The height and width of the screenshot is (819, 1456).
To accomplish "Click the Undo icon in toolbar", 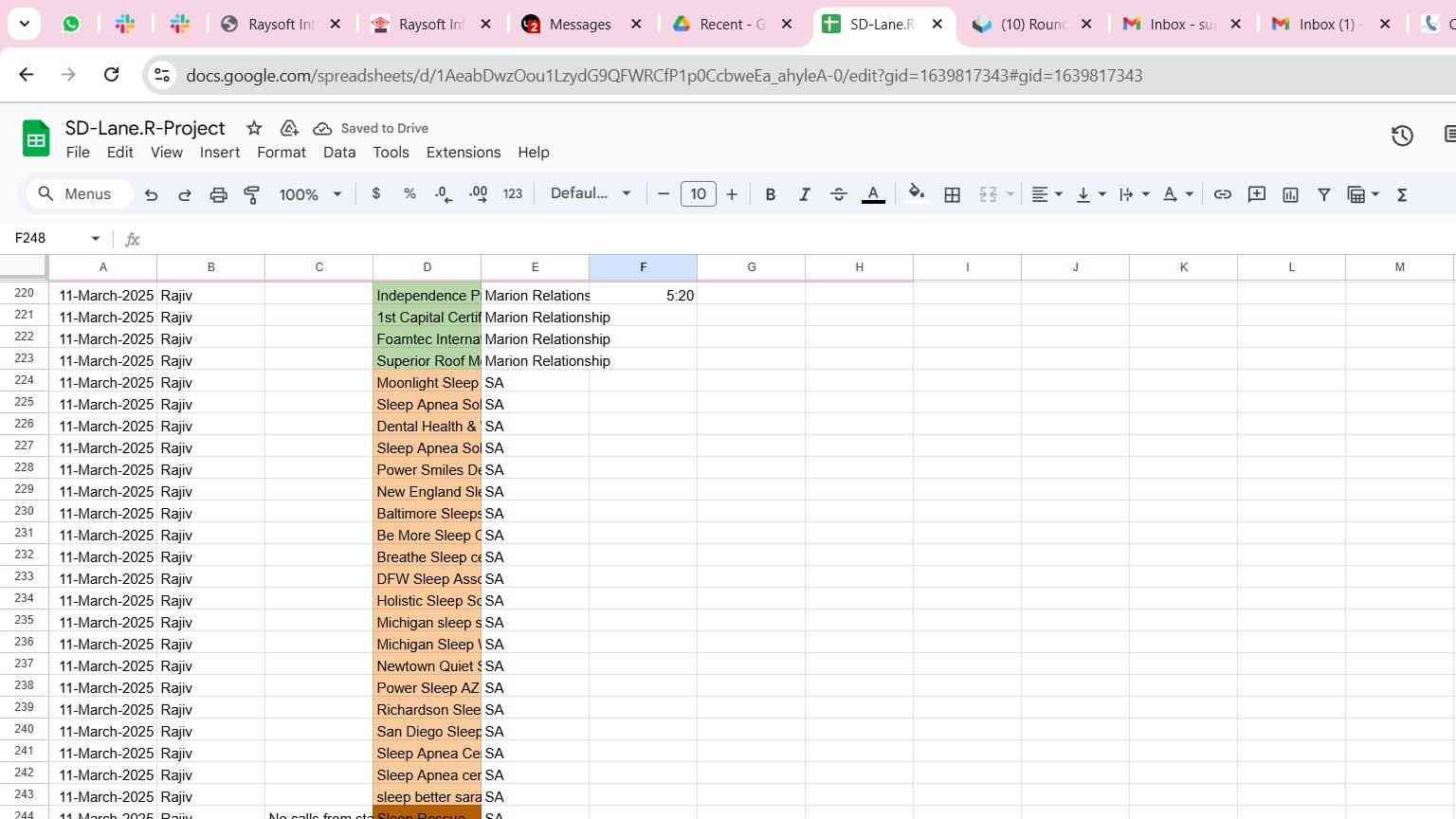I will click(151, 194).
